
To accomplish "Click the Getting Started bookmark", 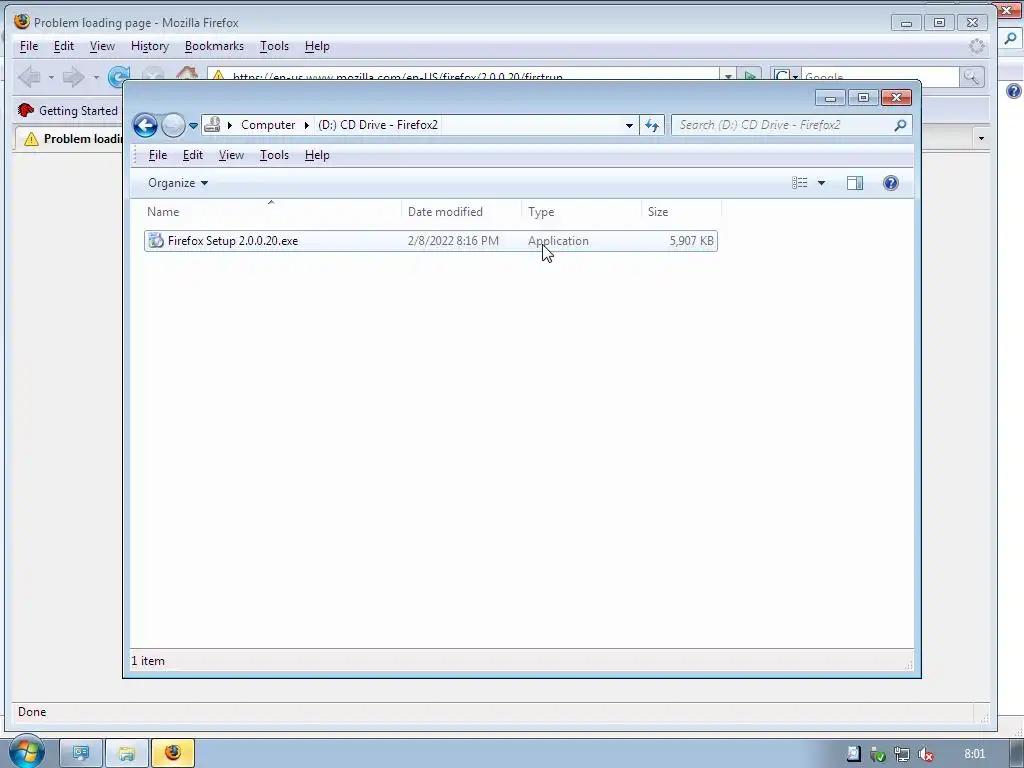I will point(68,110).
